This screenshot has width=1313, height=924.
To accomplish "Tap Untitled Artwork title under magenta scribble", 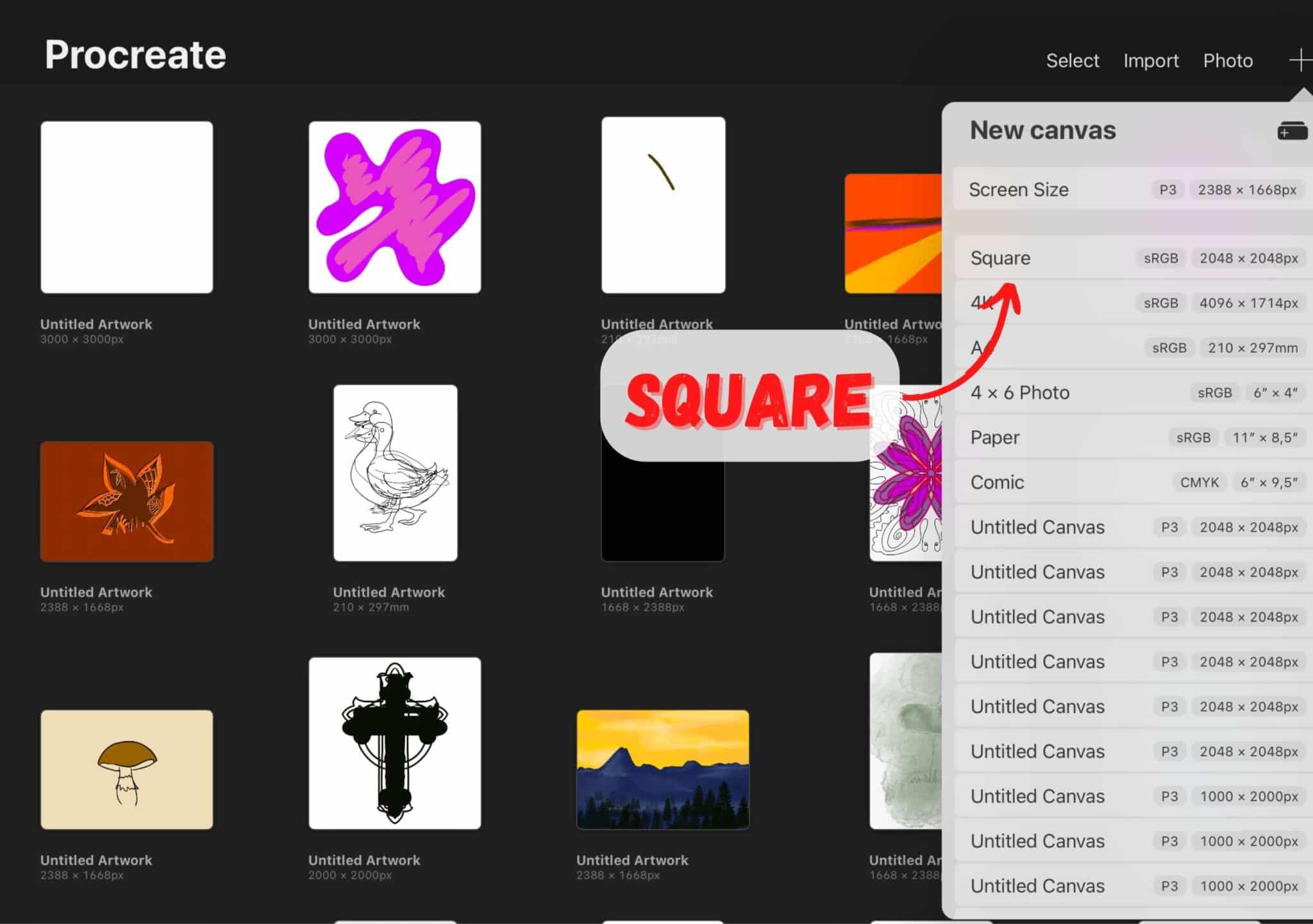I will click(364, 324).
